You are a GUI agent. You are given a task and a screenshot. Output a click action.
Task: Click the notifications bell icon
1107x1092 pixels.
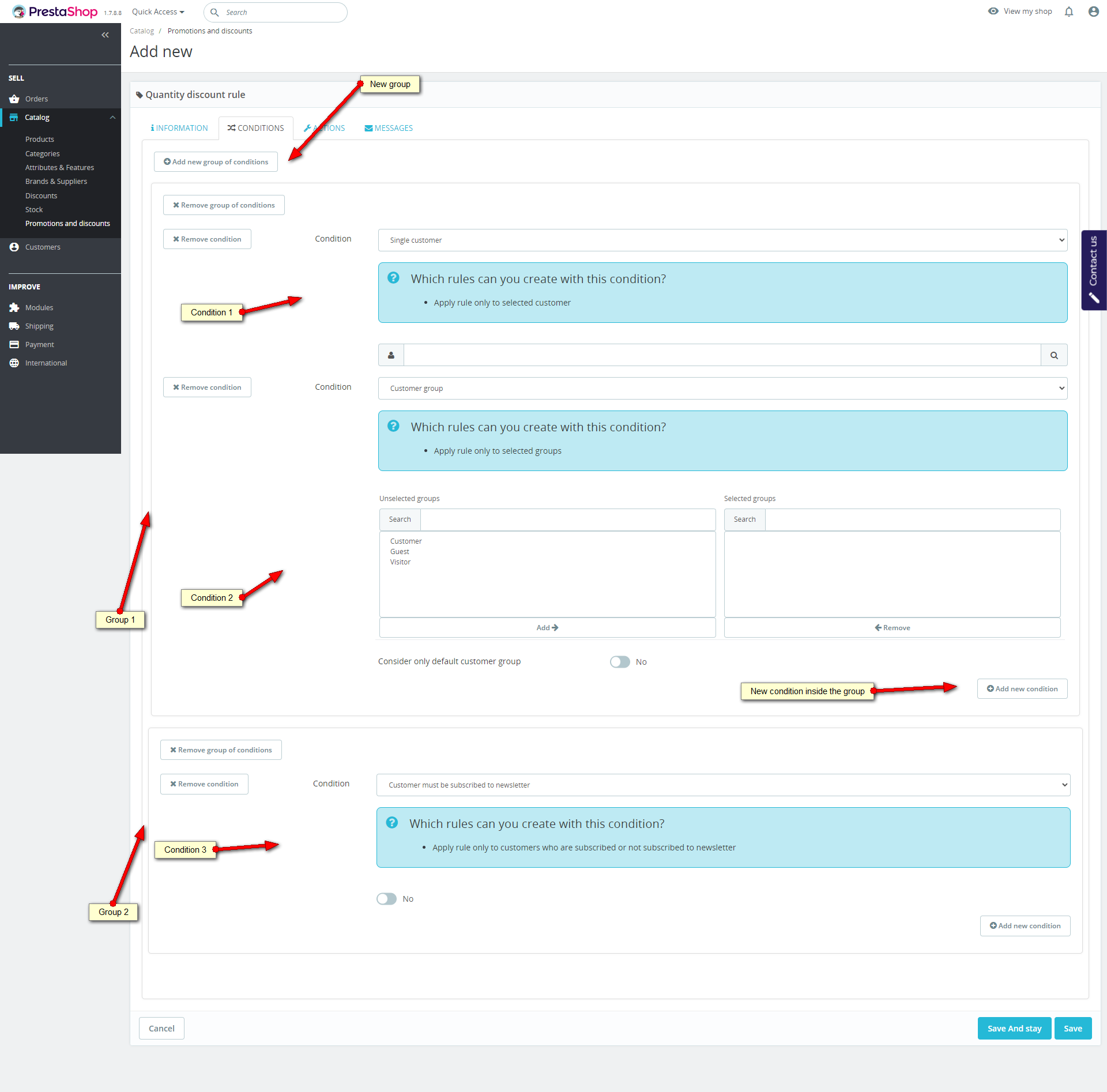(1069, 12)
